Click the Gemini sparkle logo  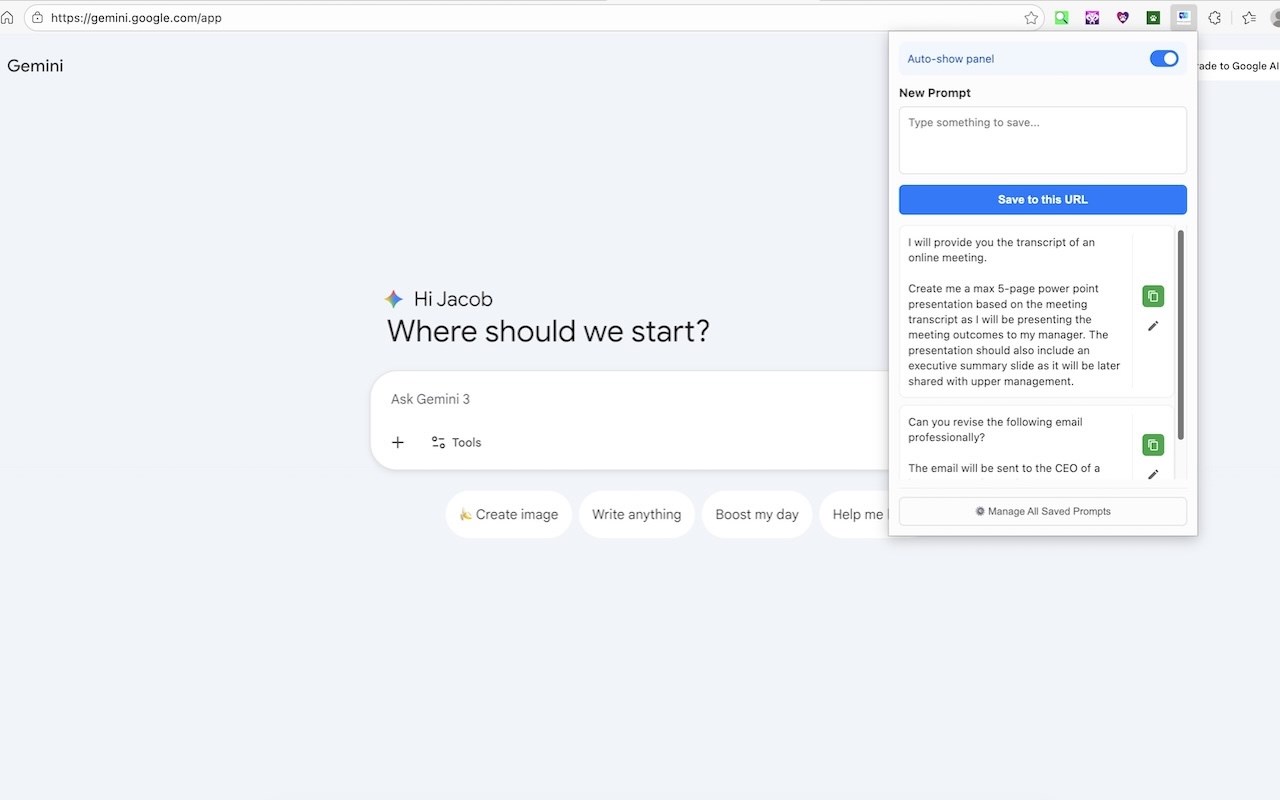click(394, 299)
